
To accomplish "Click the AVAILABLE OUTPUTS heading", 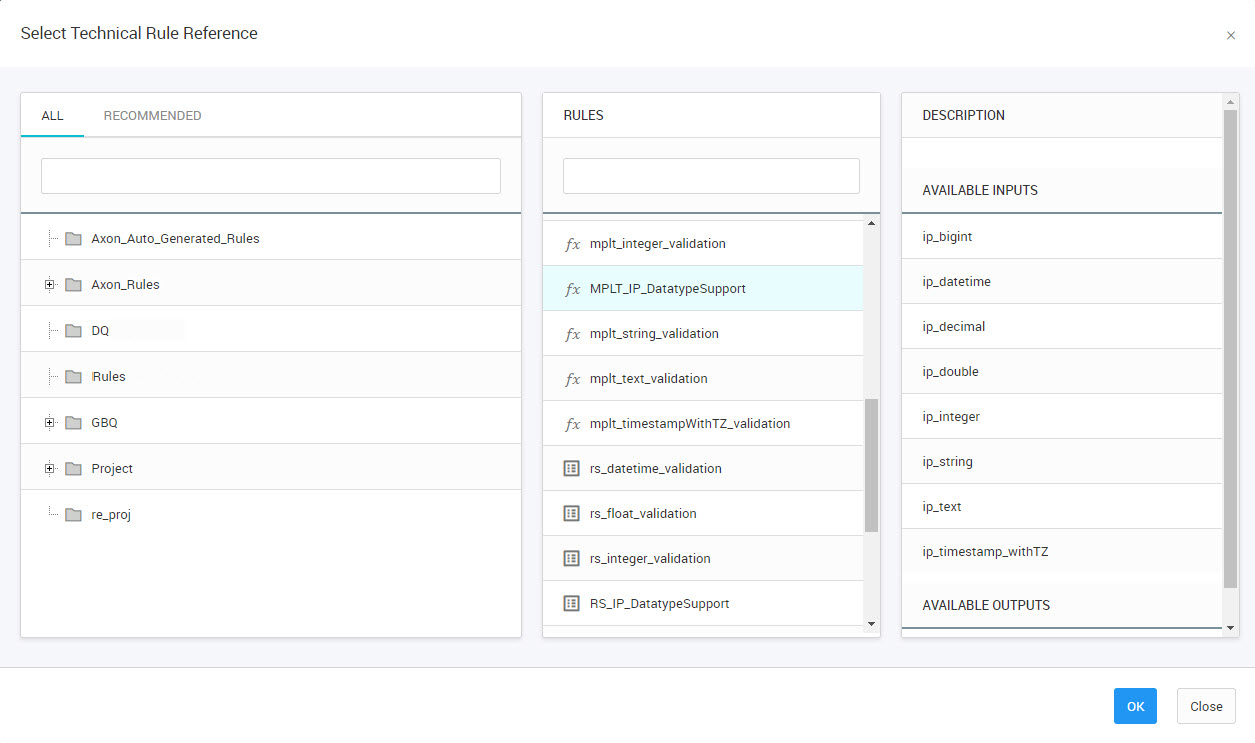I will [986, 605].
